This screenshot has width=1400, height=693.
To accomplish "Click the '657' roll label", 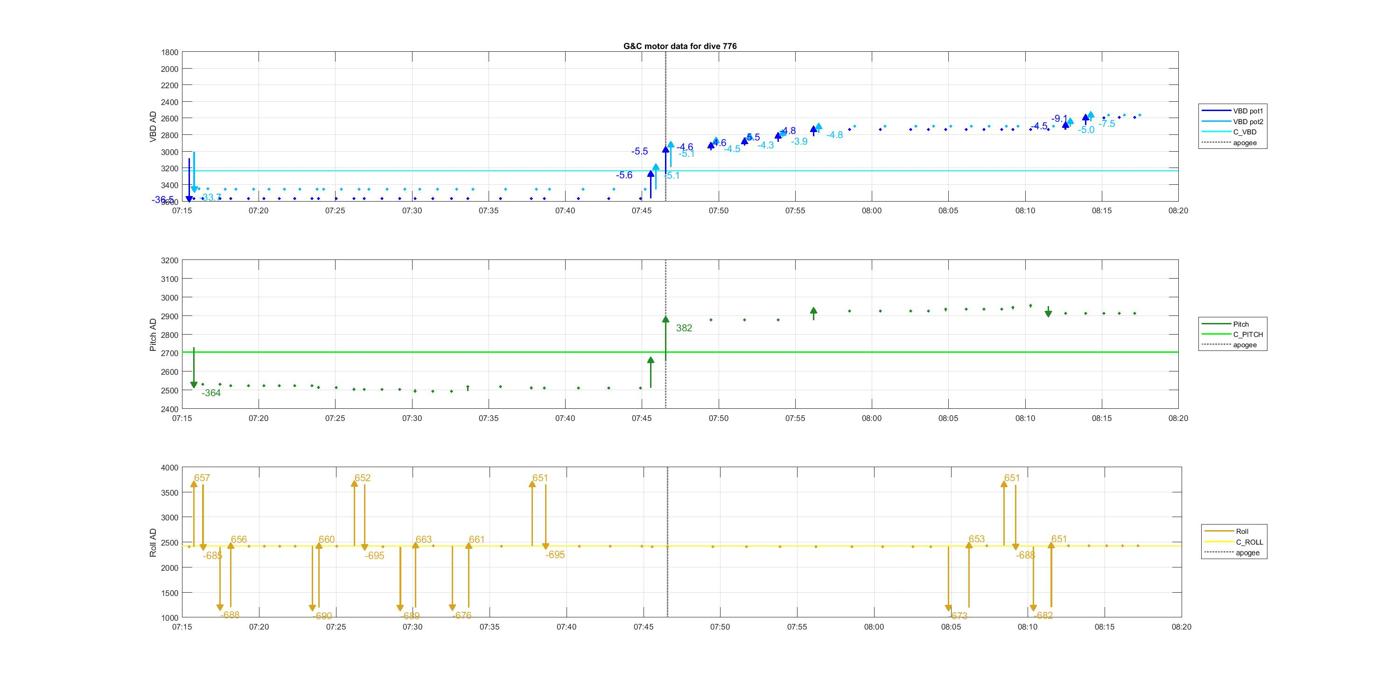I will coord(202,478).
